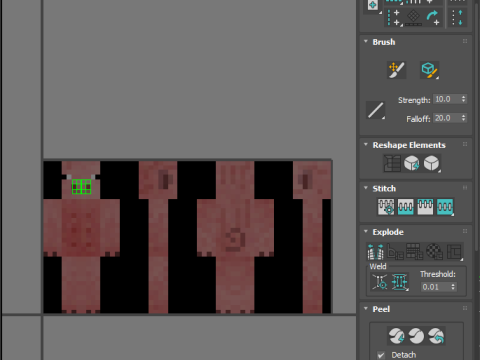Click the Strength label

click(x=414, y=100)
